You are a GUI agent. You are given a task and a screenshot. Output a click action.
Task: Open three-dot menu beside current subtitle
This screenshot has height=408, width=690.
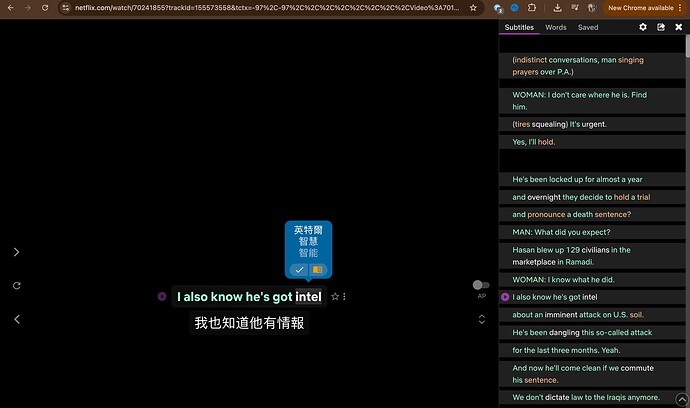[345, 297]
